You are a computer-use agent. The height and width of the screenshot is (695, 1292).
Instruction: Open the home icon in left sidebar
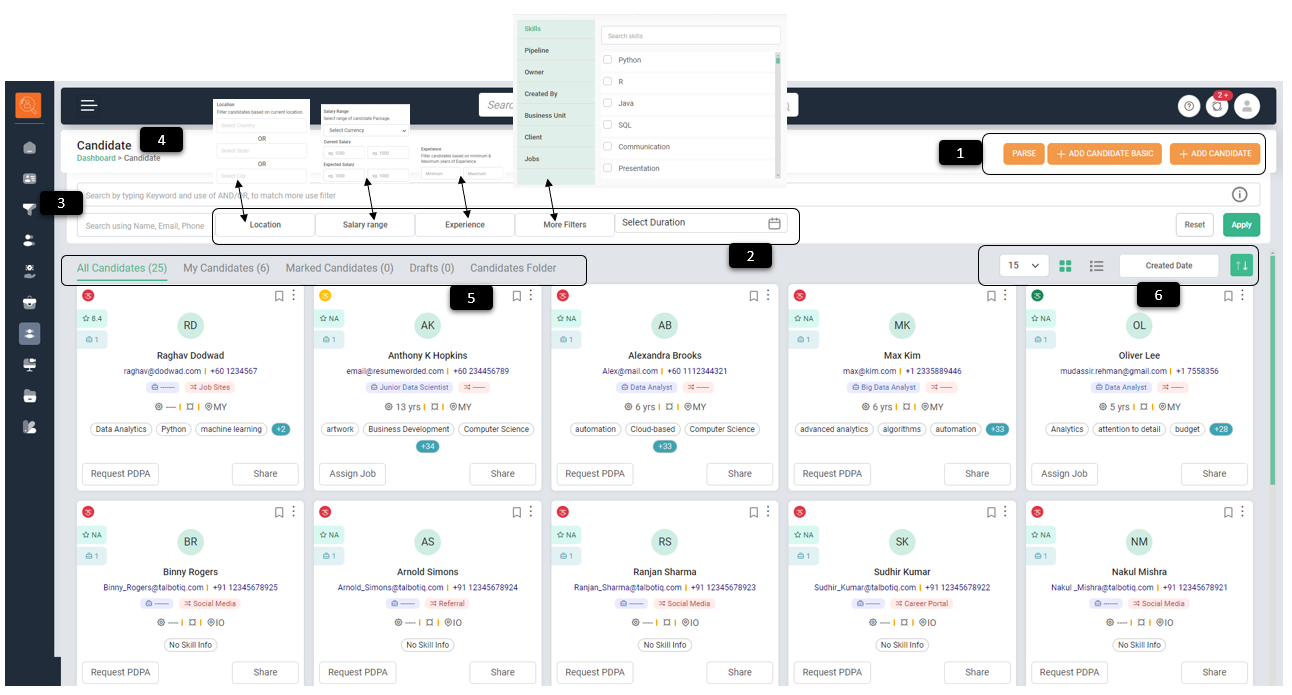click(29, 148)
